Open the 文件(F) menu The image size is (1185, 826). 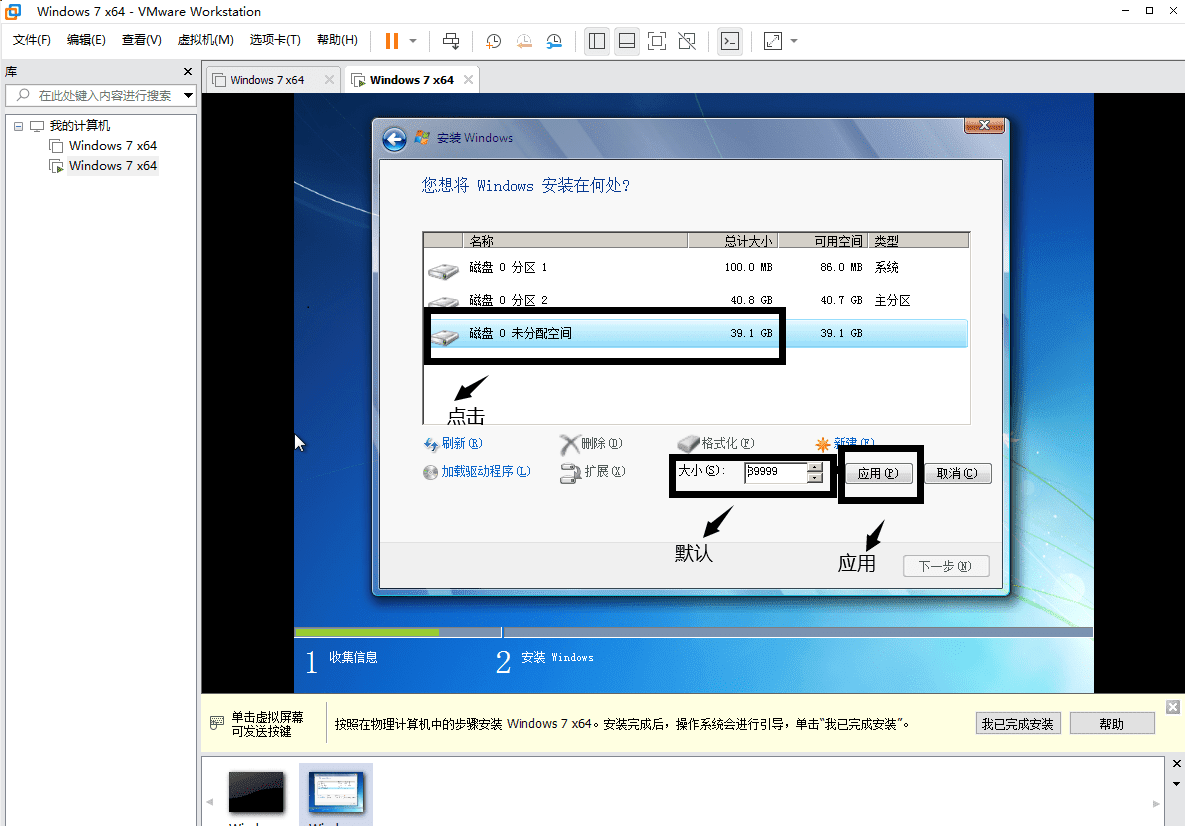click(32, 40)
